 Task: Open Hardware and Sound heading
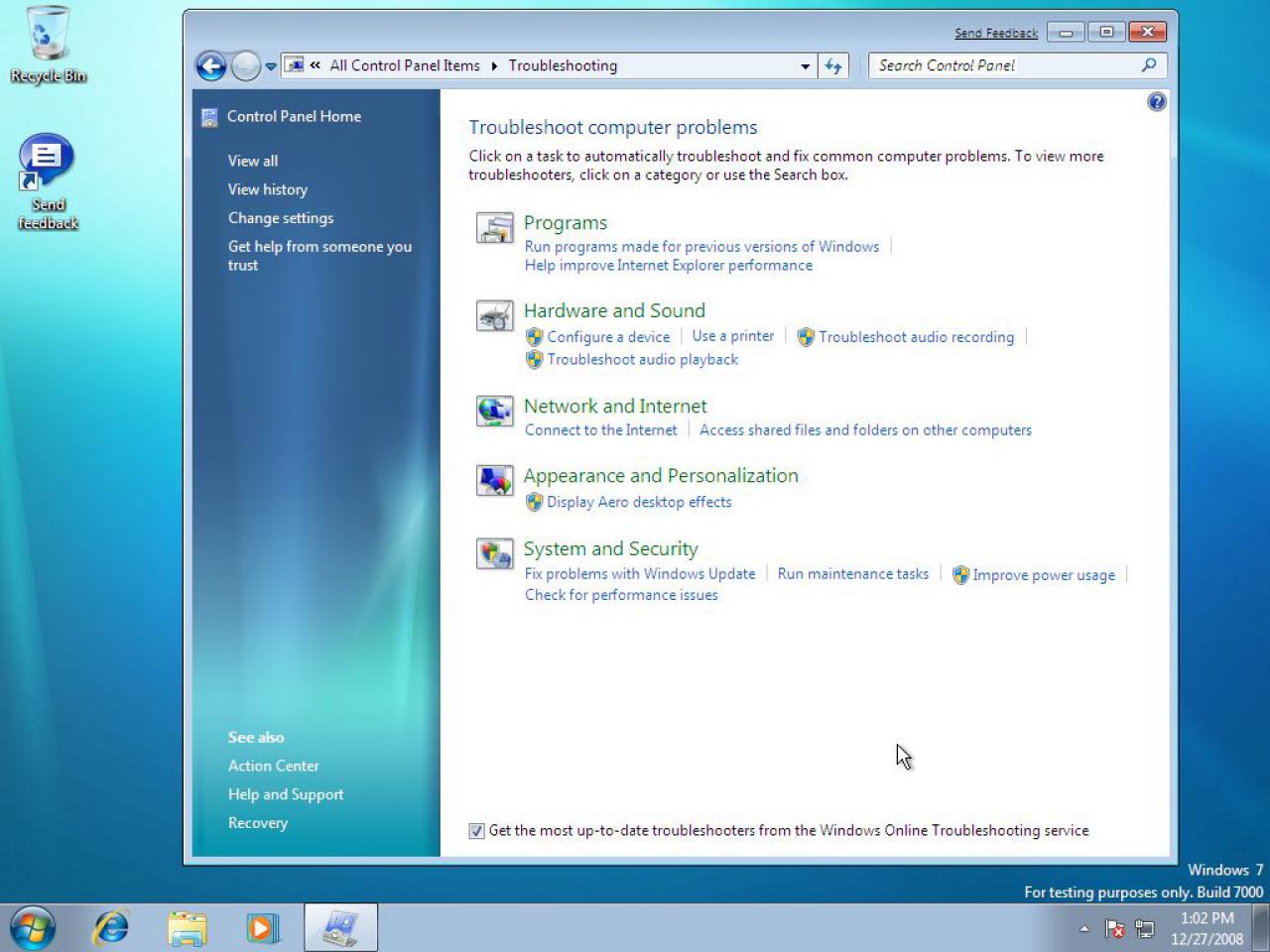614,310
